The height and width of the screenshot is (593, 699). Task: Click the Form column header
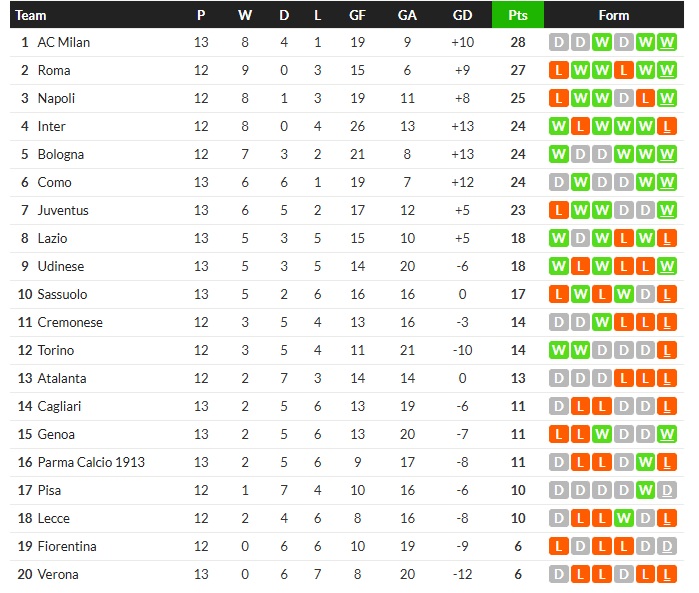coord(613,15)
